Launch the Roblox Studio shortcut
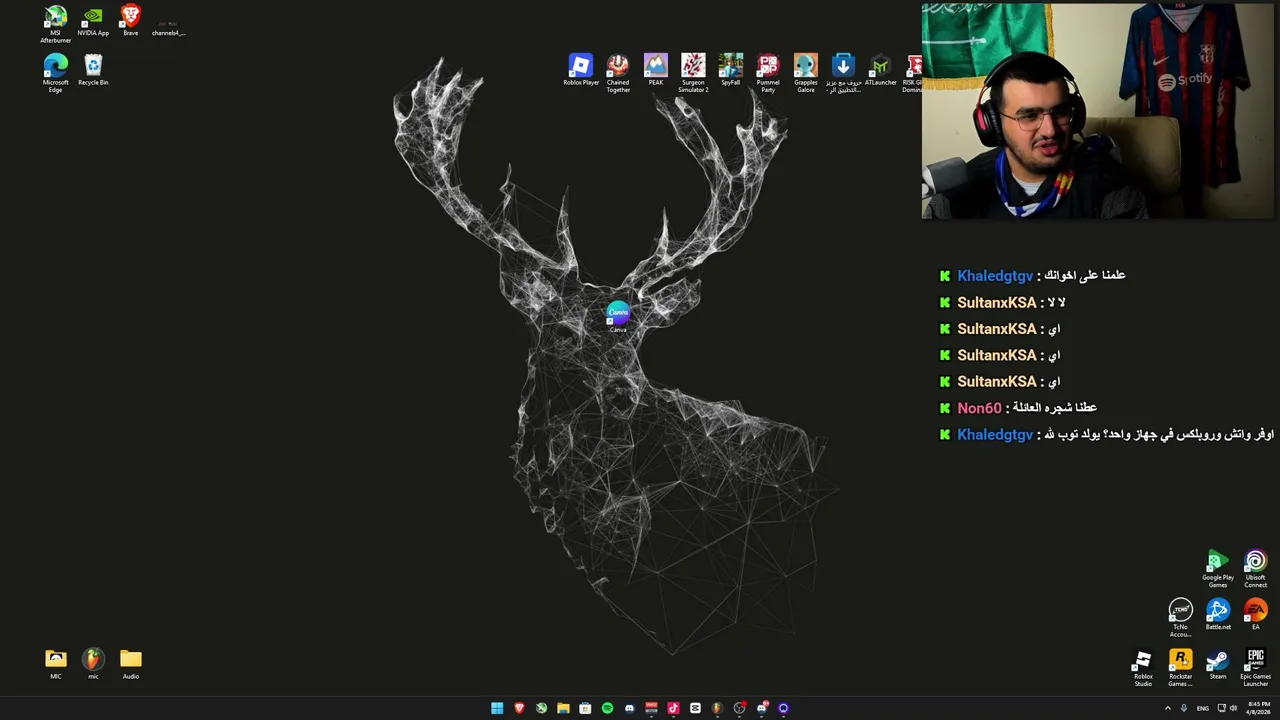Image resolution: width=1280 pixels, height=720 pixels. coord(1143,668)
